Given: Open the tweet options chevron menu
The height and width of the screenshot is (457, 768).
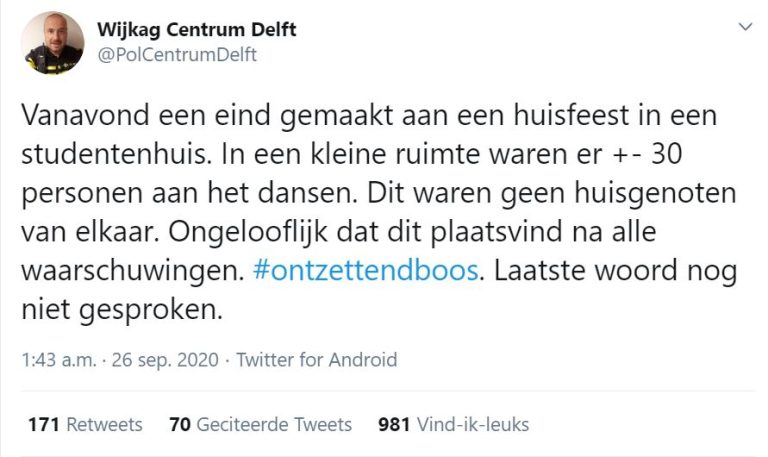Looking at the screenshot, I should coord(743,25).
